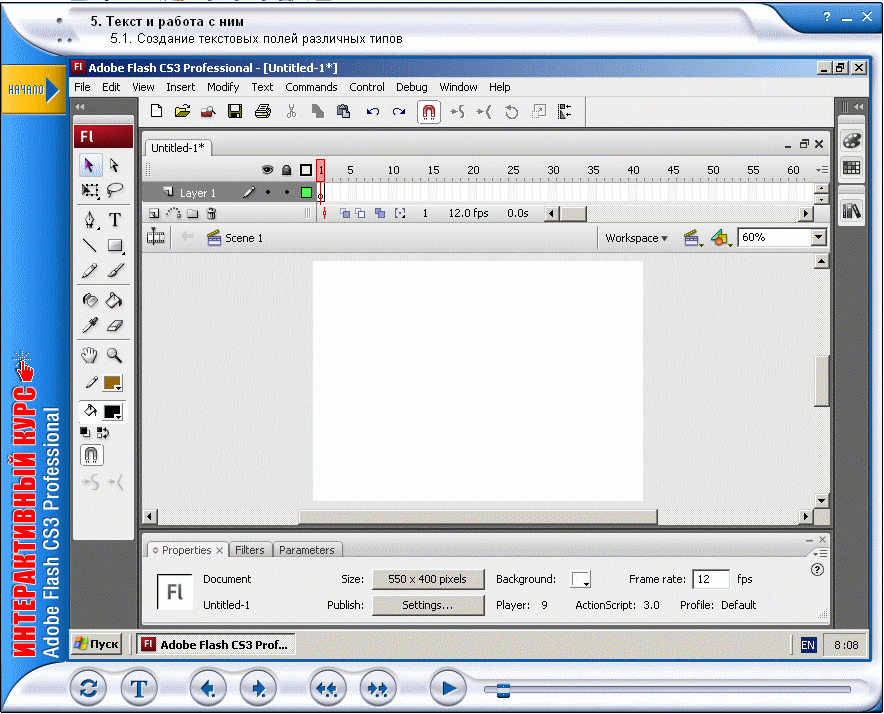The width and height of the screenshot is (884, 714).
Task: Click the publish Settings button
Action: (428, 604)
